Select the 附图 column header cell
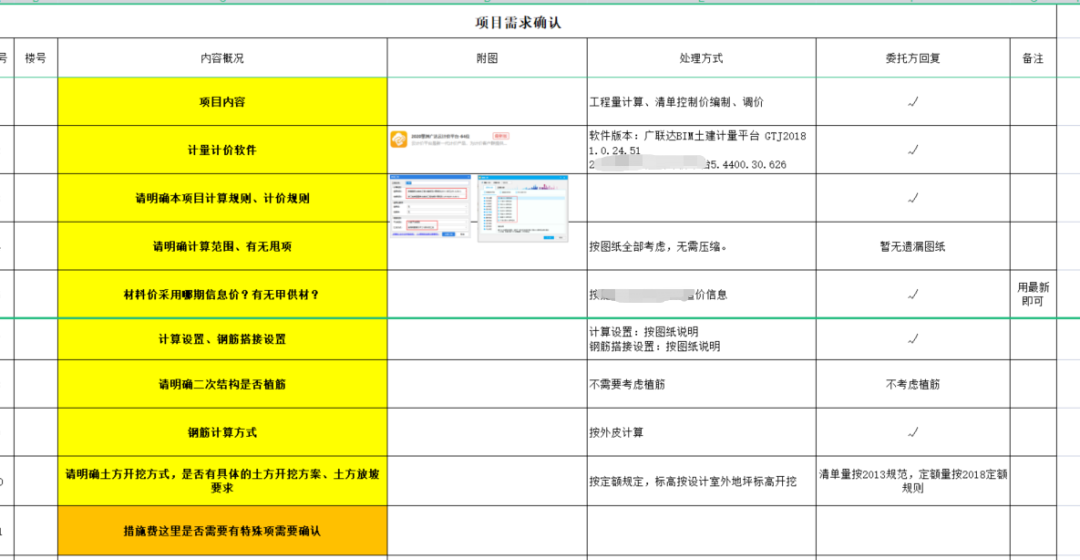 [x=487, y=59]
